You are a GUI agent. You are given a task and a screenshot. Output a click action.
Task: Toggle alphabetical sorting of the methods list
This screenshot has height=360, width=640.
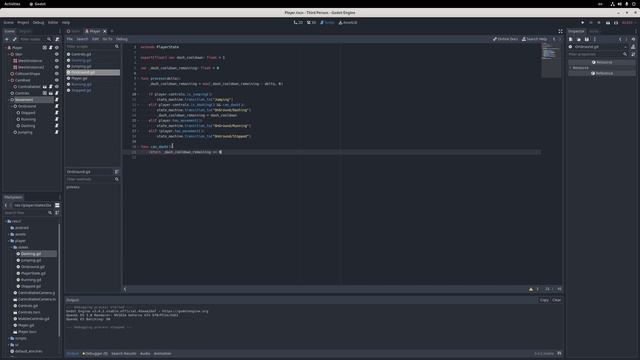tap(116, 172)
